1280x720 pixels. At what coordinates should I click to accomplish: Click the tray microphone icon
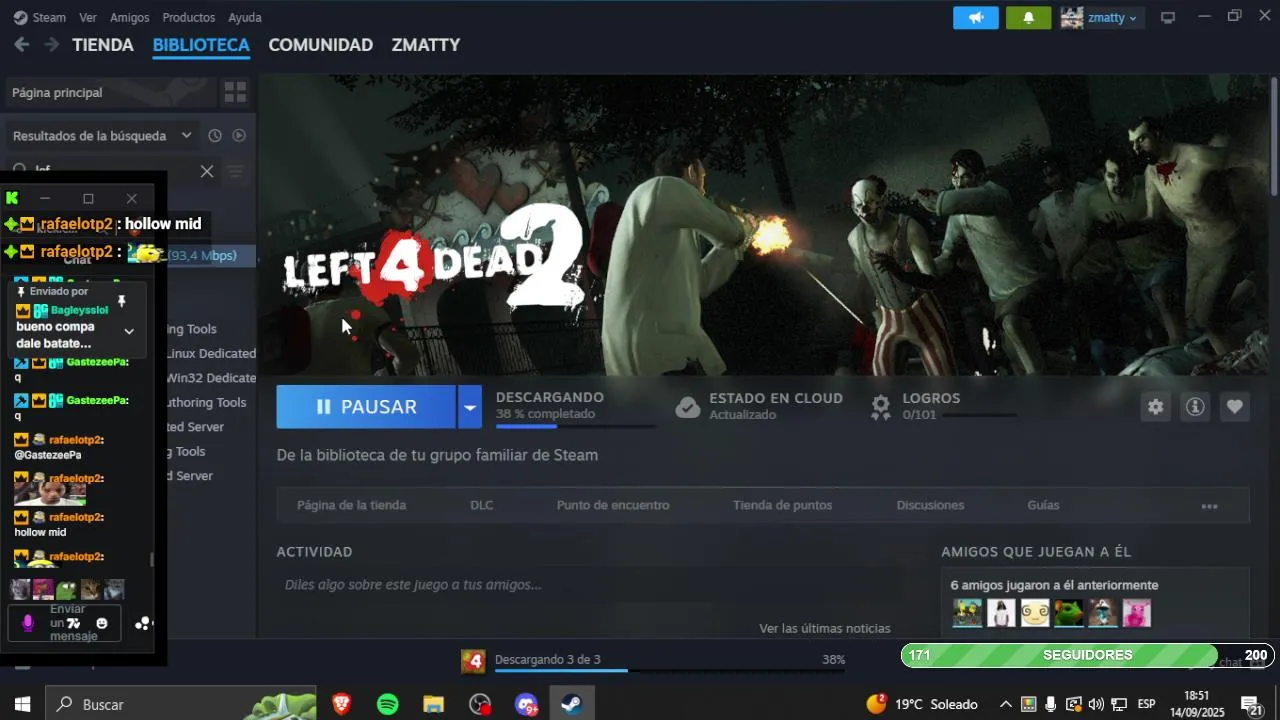1050,704
